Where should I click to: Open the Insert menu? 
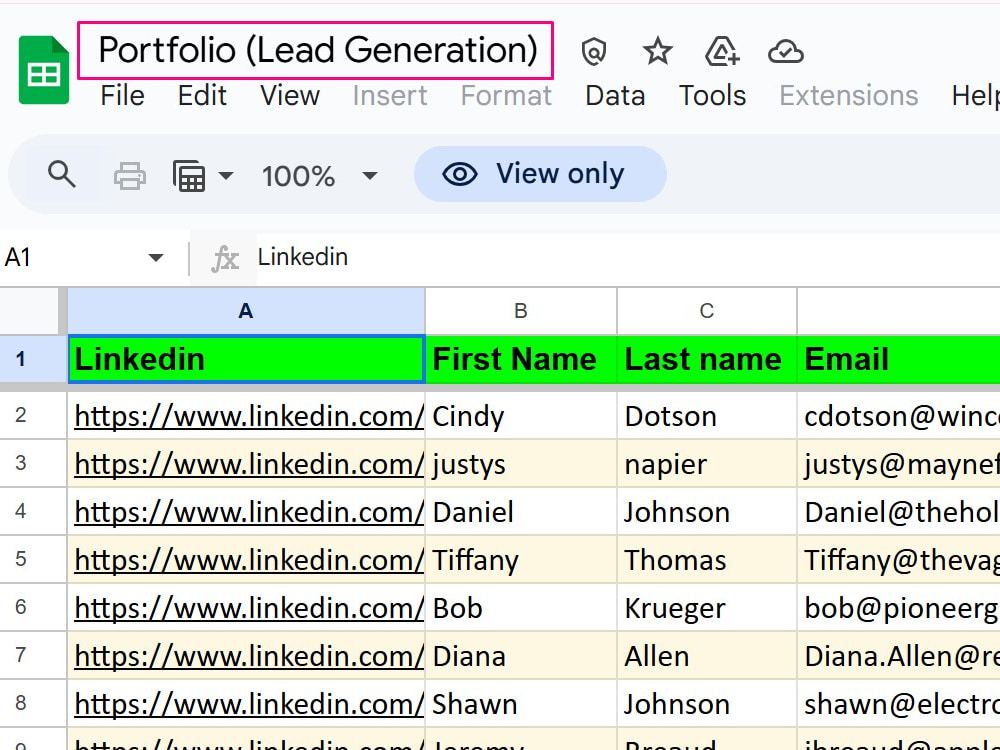(x=390, y=96)
